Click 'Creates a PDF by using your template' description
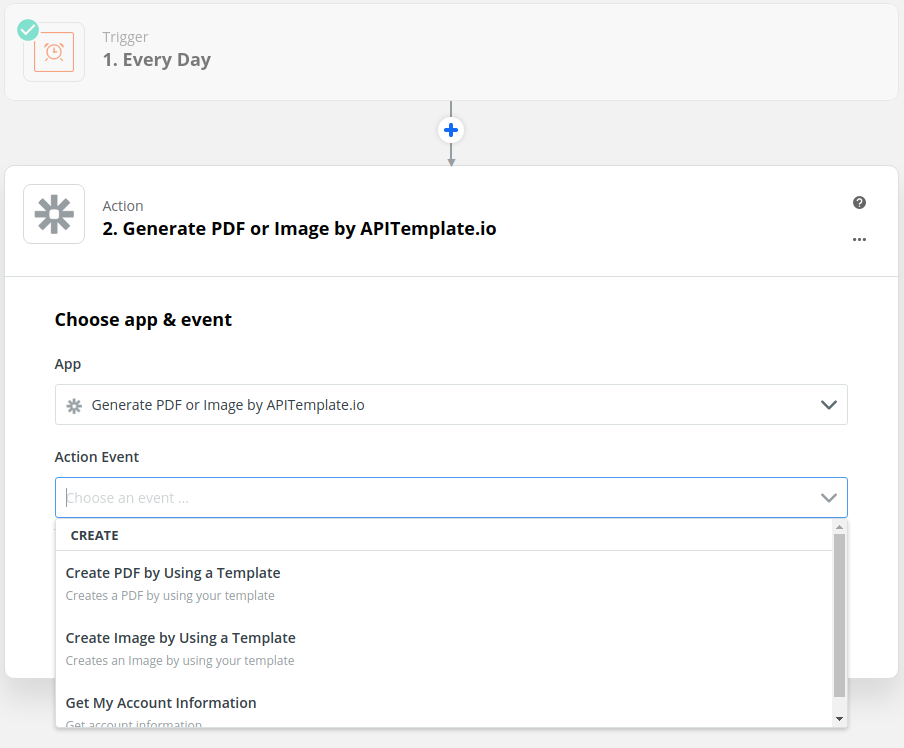The width and height of the screenshot is (904, 748). click(170, 596)
